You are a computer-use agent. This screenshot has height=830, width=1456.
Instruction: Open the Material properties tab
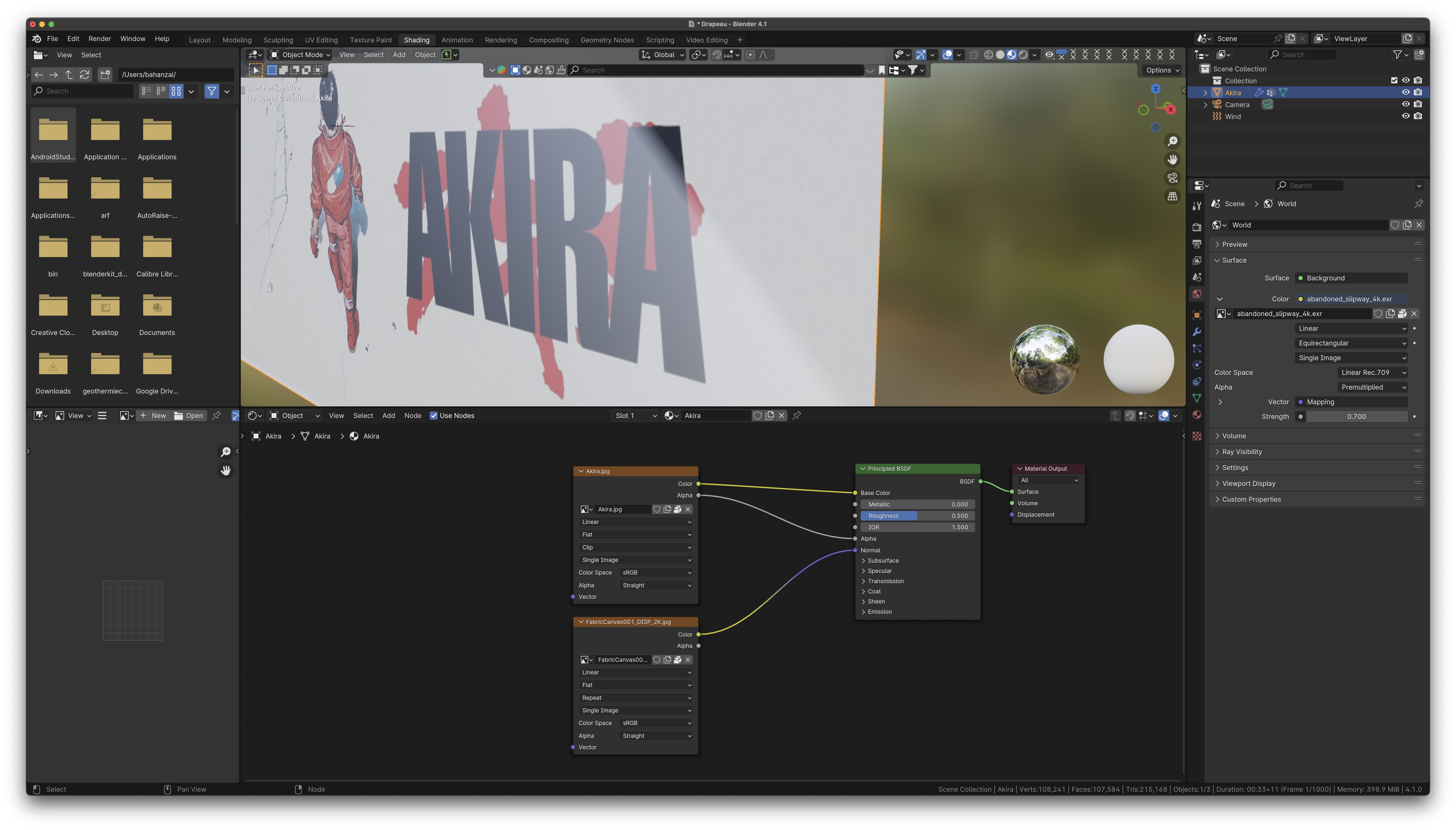(1197, 415)
